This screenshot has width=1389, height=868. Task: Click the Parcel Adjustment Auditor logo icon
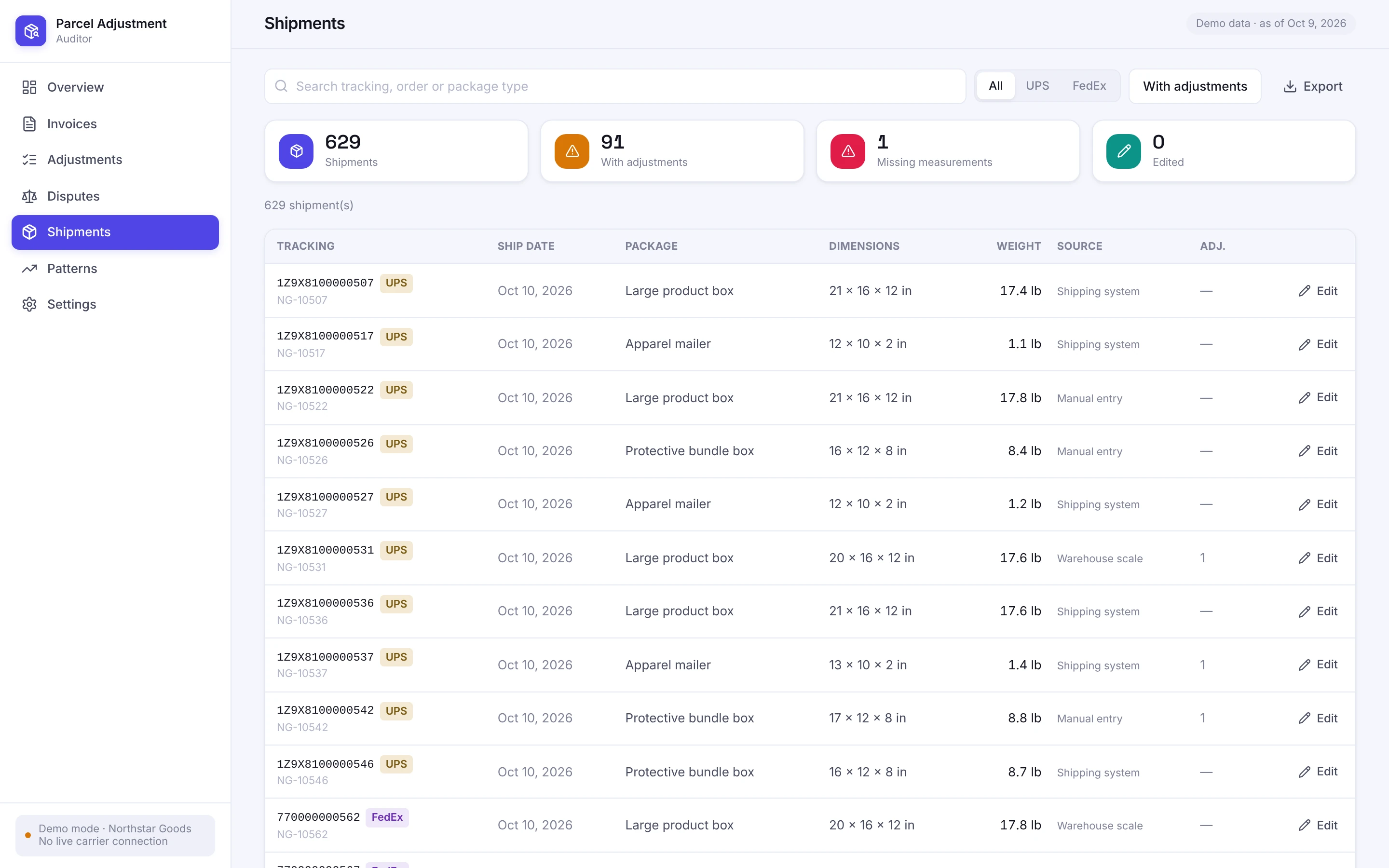[31, 31]
